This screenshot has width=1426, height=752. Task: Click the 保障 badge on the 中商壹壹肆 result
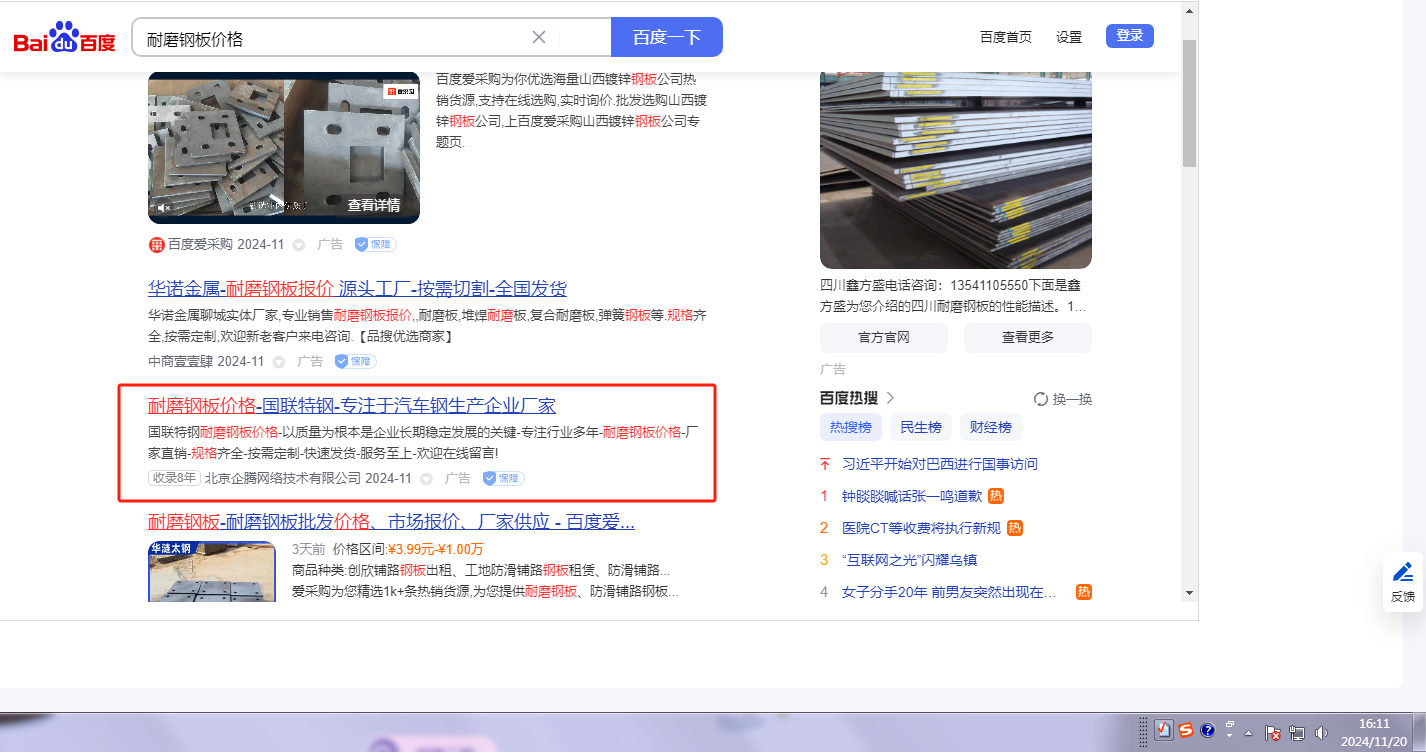click(355, 361)
